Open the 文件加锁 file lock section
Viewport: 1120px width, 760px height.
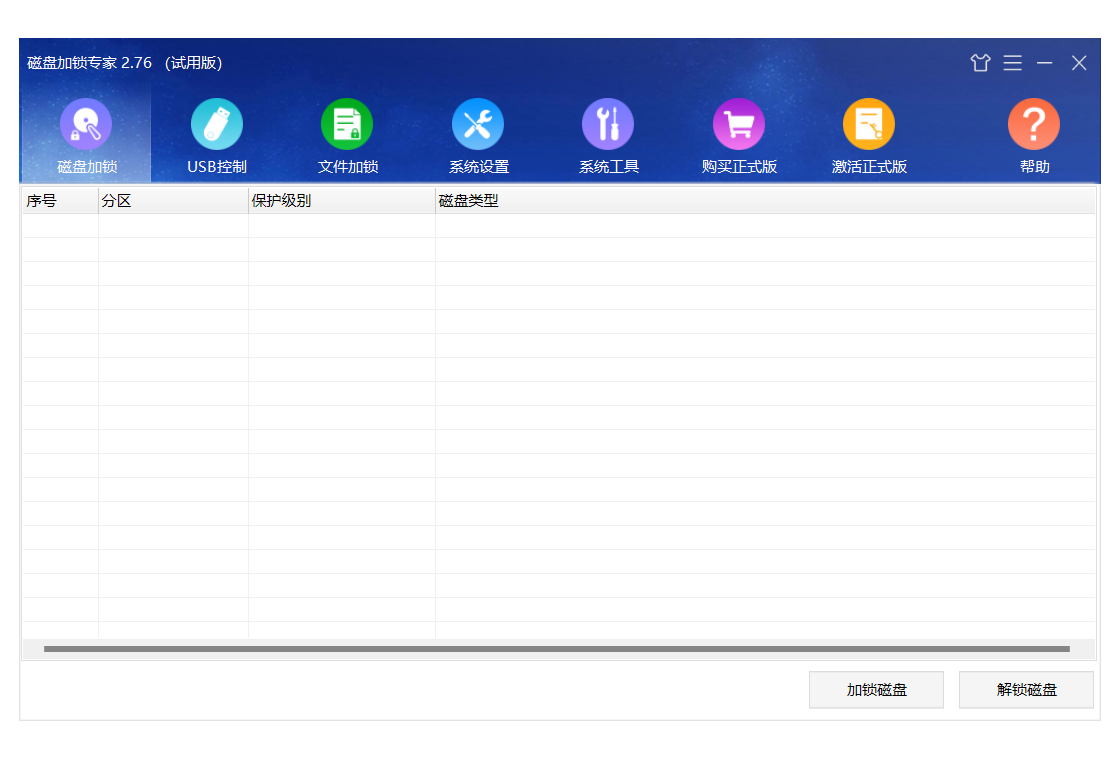pos(347,136)
